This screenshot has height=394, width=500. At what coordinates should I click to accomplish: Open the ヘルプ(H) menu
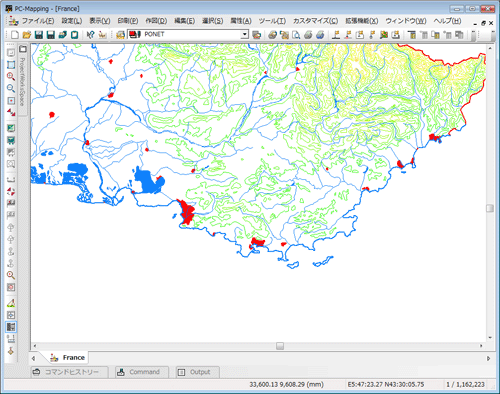[x=448, y=21]
